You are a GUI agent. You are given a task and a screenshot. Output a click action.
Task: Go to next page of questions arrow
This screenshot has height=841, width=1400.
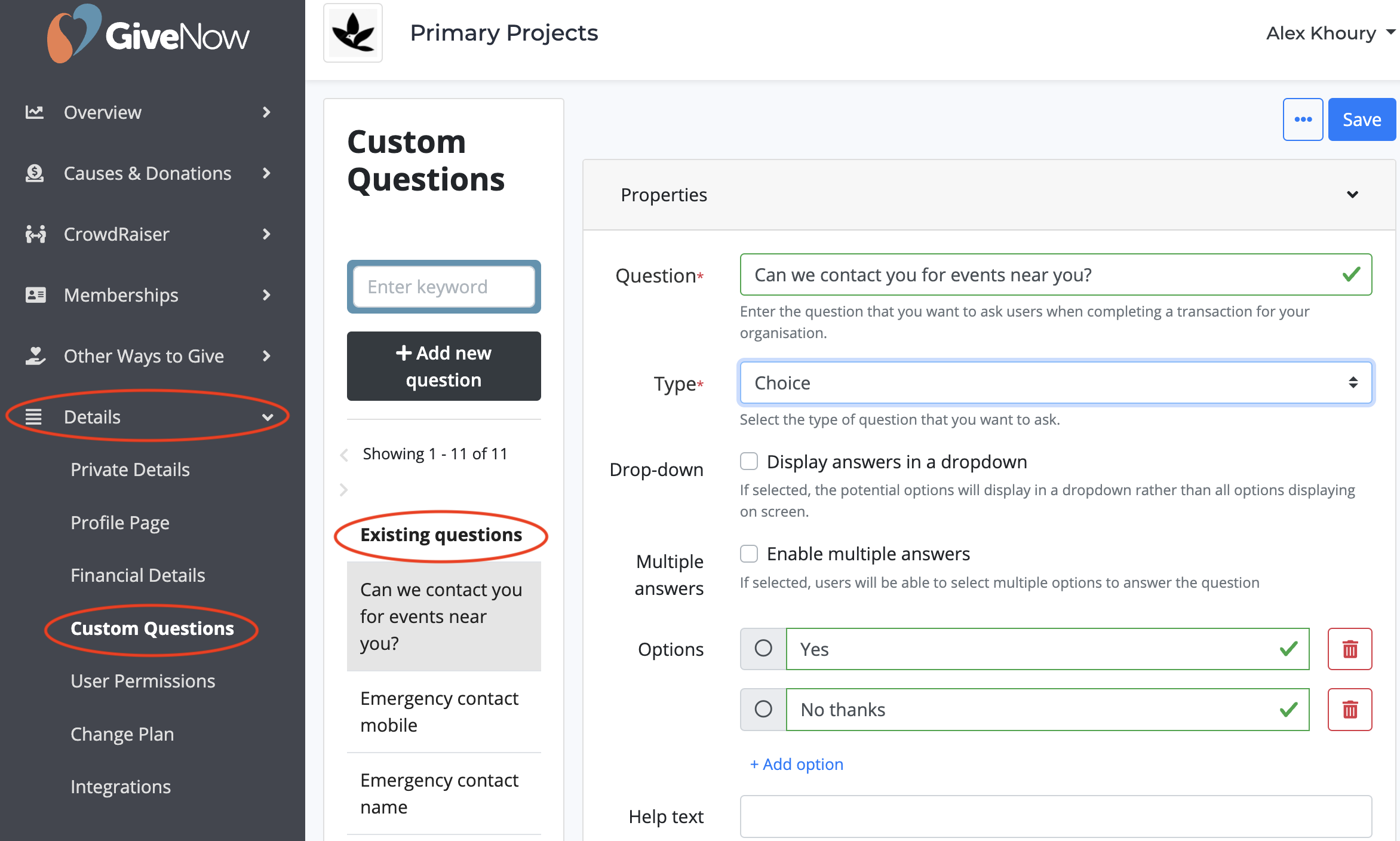pos(343,490)
